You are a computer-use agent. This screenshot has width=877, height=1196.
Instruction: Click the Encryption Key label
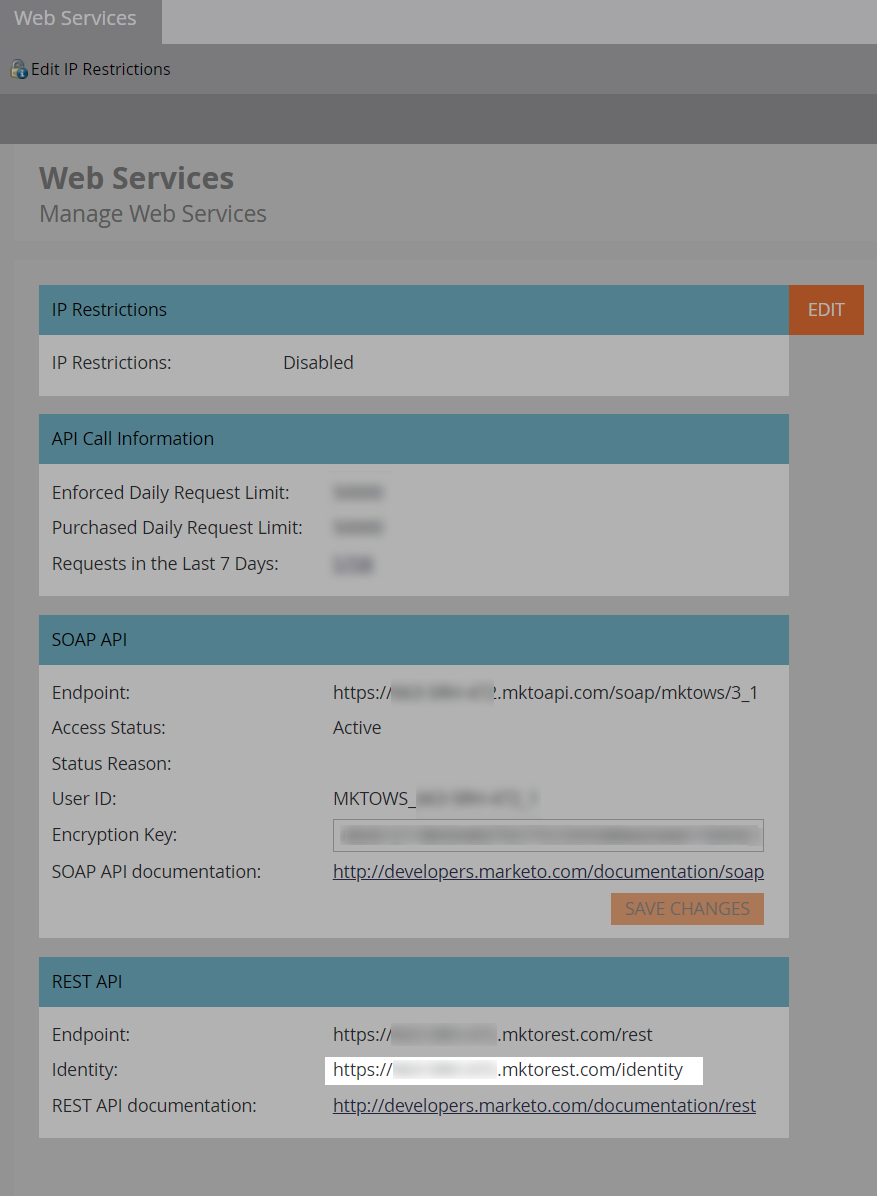(x=114, y=835)
